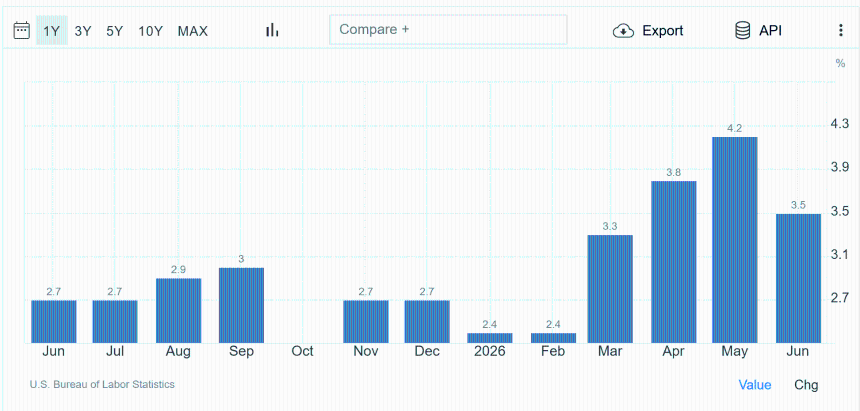Viewport: 860px width, 411px height.
Task: Click the API text label
Action: pos(770,31)
